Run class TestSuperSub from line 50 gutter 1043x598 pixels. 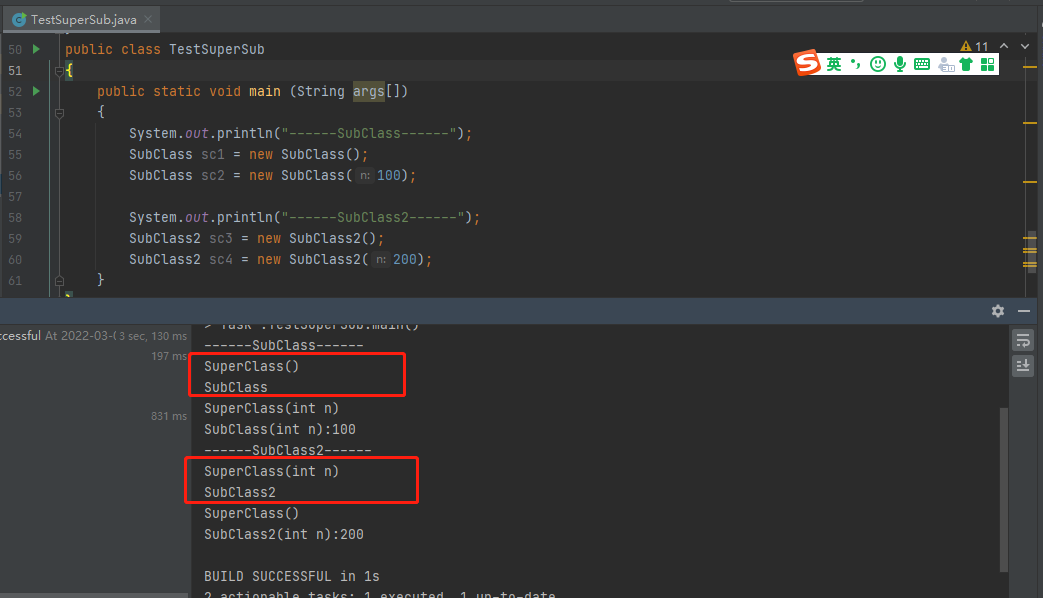(x=37, y=49)
